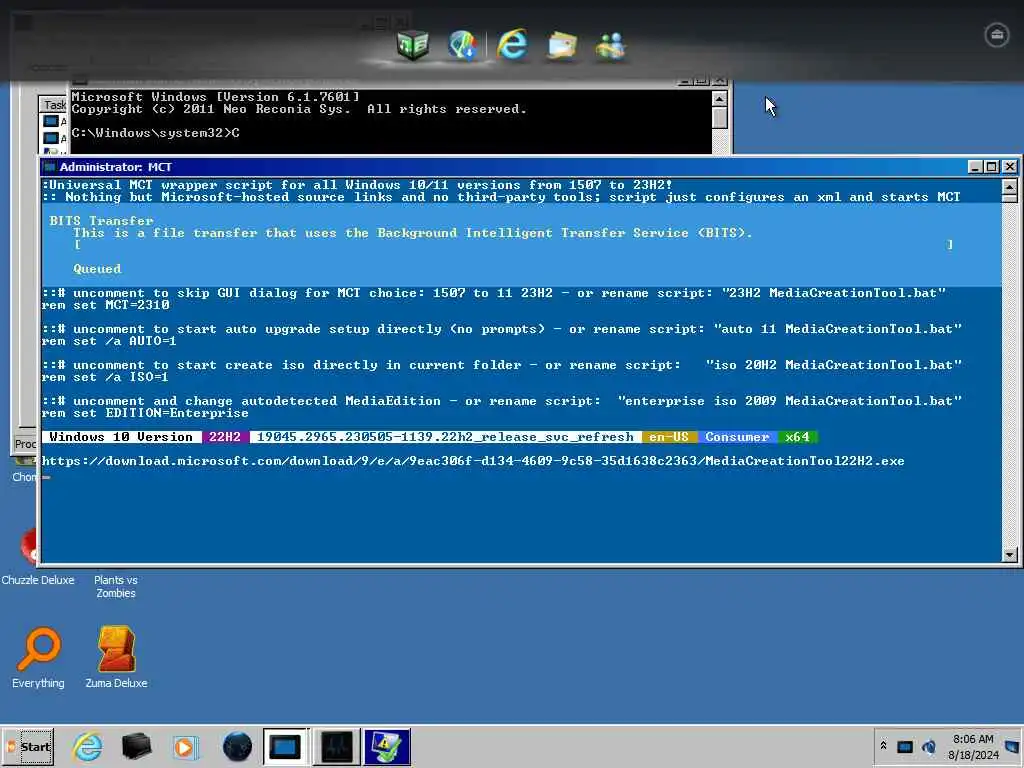Open the Zuma Deluxe desktop icon
This screenshot has height=768, width=1024.
click(x=116, y=657)
